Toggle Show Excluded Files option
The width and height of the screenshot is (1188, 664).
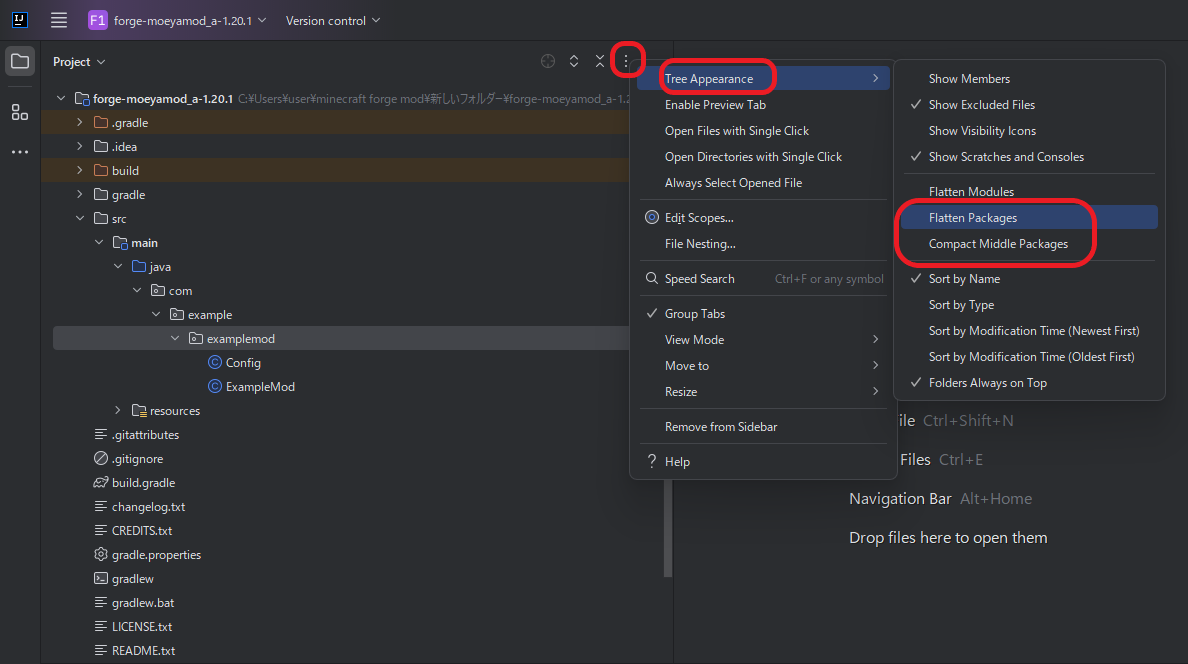point(981,105)
